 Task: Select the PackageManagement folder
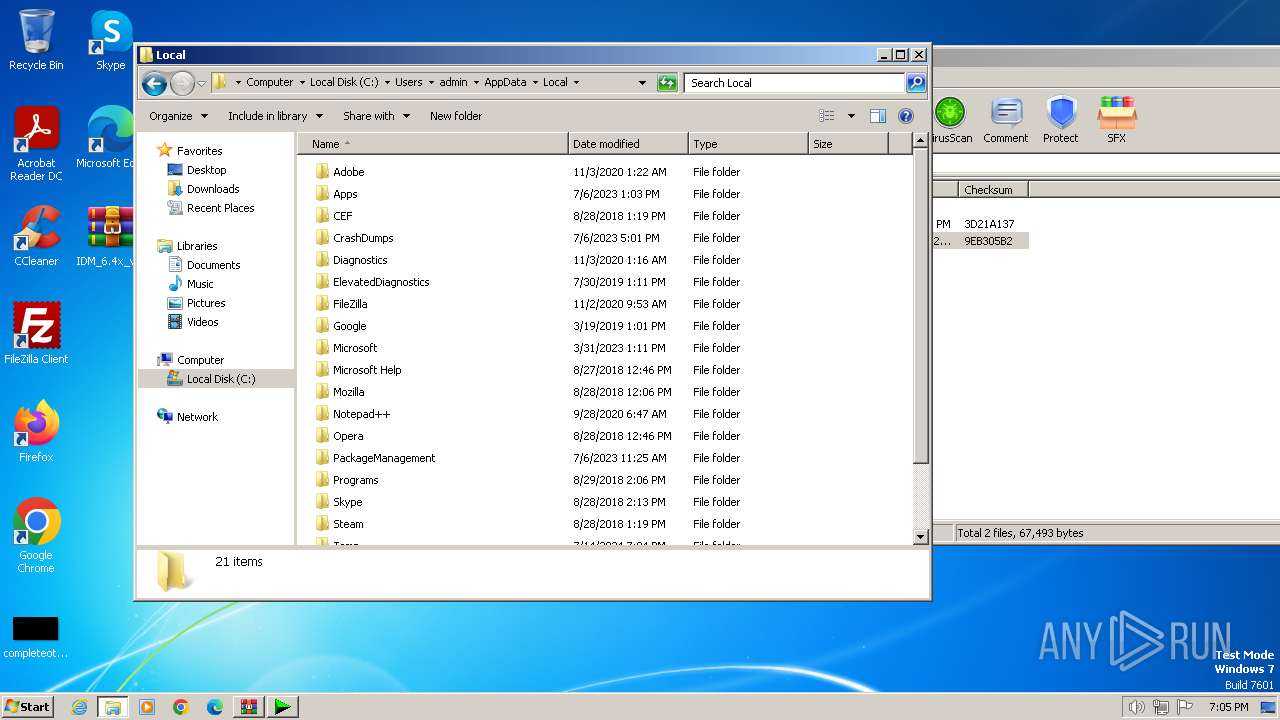[384, 458]
